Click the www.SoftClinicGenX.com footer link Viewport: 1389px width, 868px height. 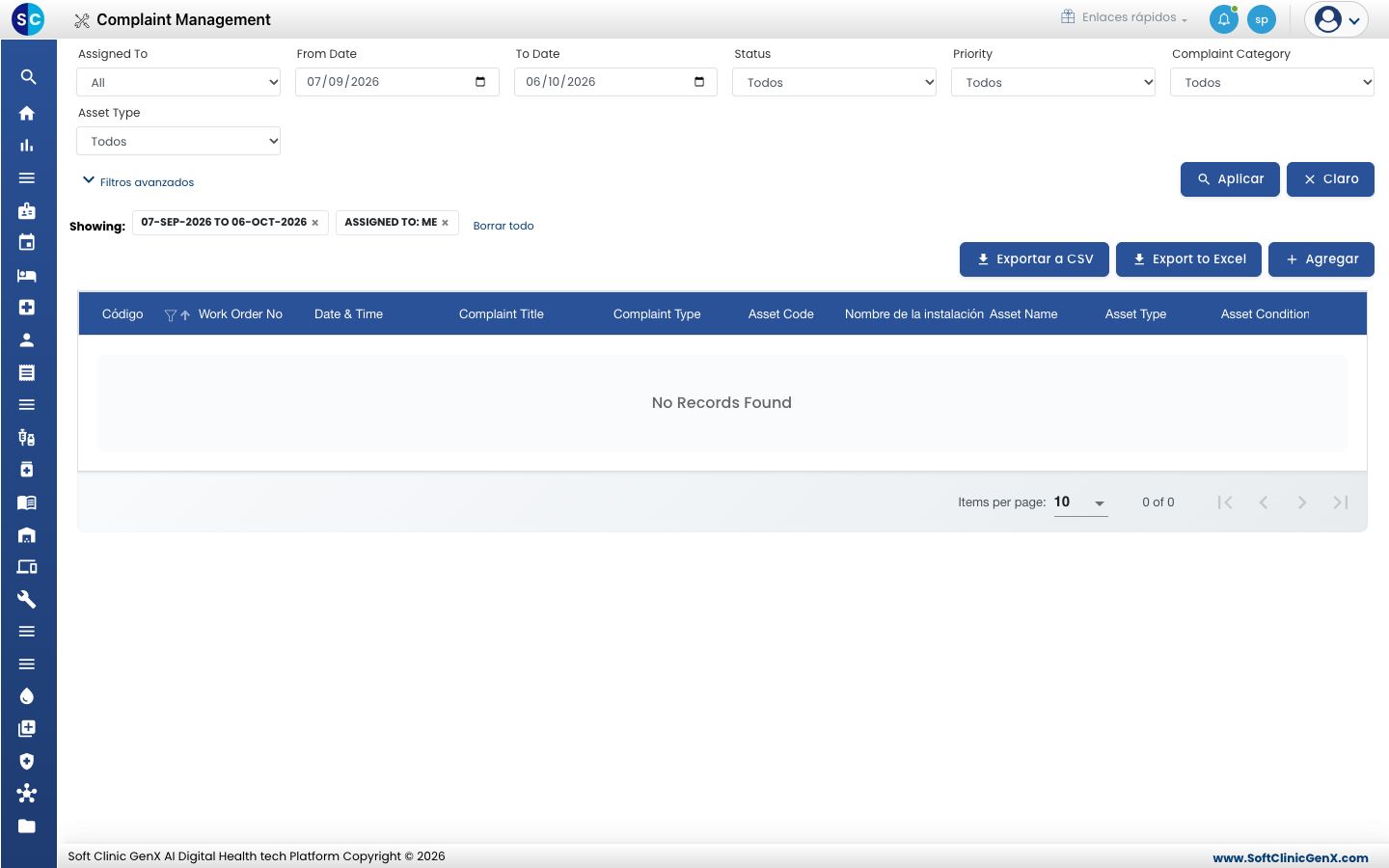[1291, 857]
